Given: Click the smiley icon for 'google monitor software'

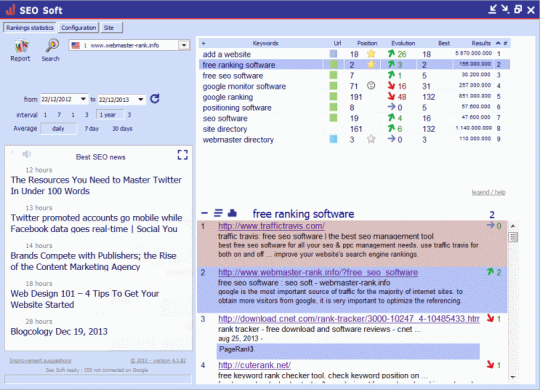Looking at the screenshot, I should (x=371, y=85).
